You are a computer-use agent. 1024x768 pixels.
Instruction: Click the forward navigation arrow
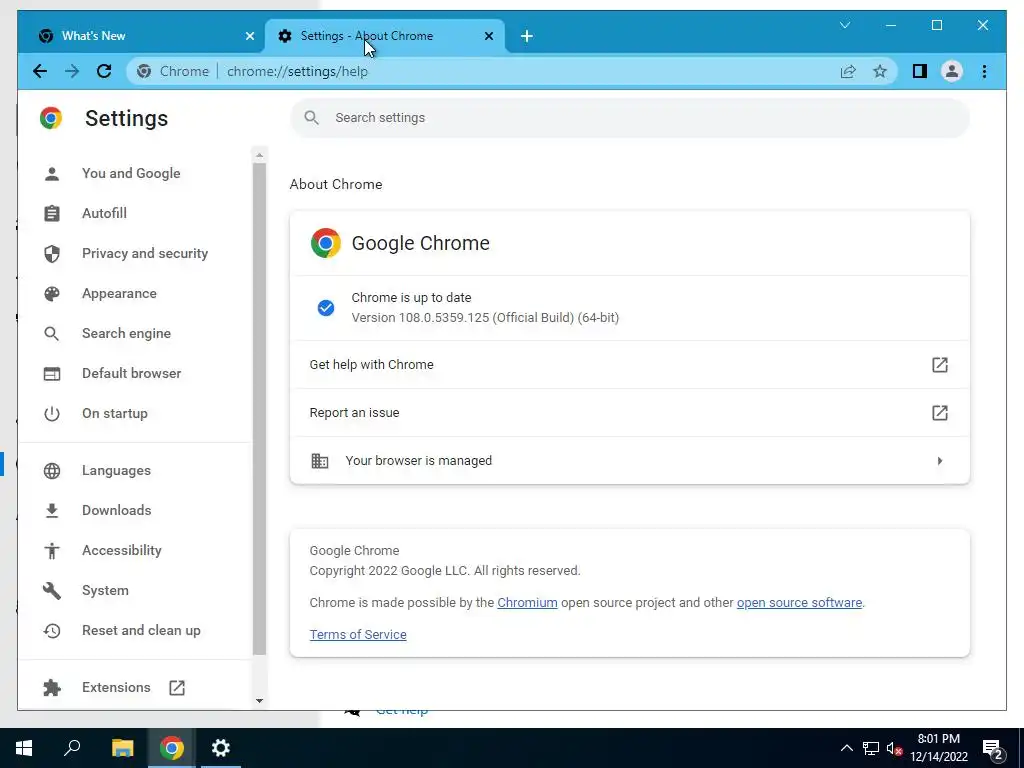click(x=72, y=71)
